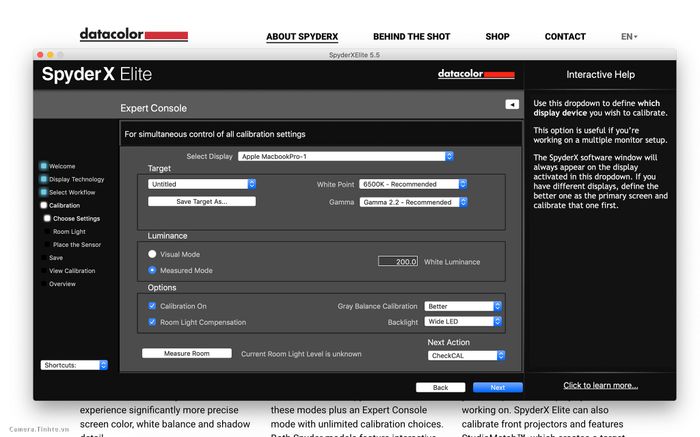Toggle the Calibration On checkbox

pyautogui.click(x=152, y=306)
